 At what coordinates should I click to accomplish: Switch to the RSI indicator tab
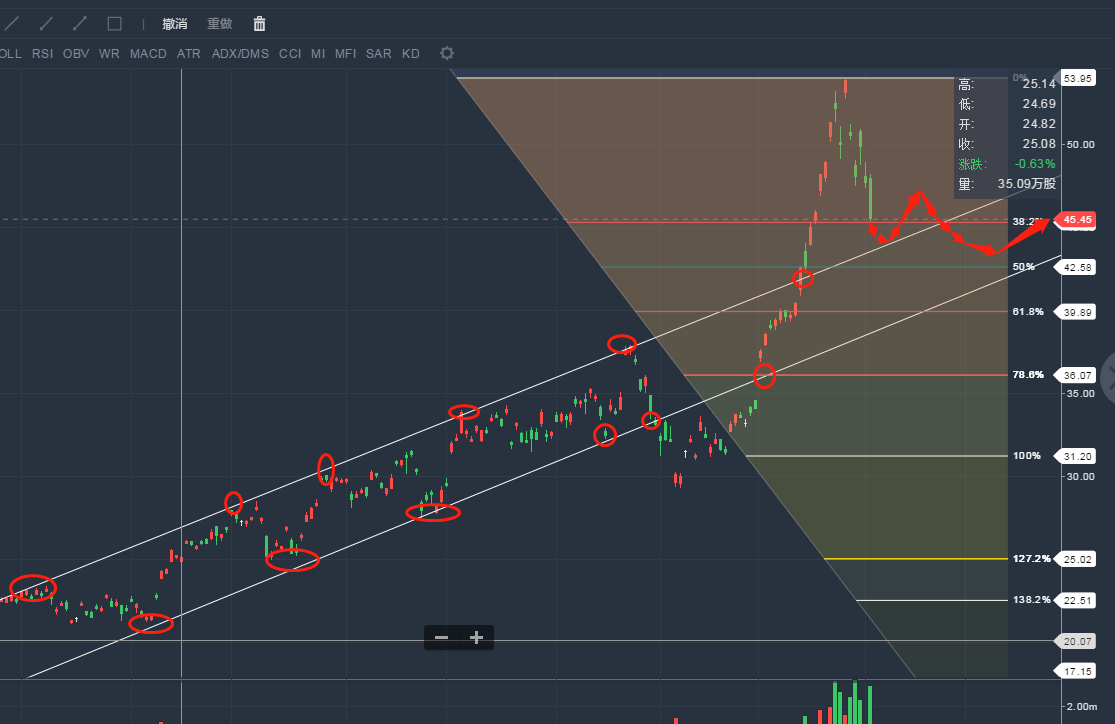43,54
